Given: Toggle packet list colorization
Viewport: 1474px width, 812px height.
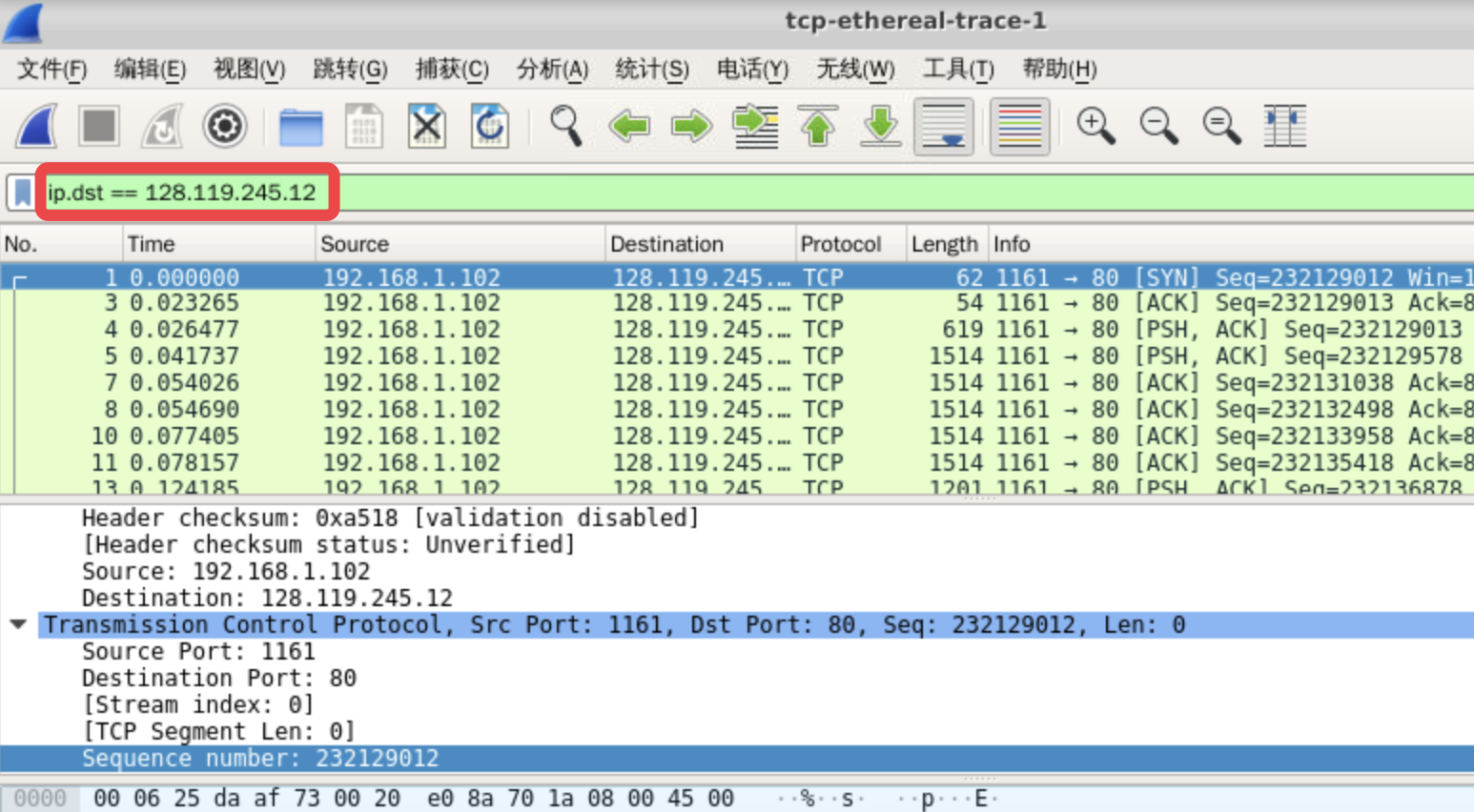Looking at the screenshot, I should click(x=1019, y=126).
